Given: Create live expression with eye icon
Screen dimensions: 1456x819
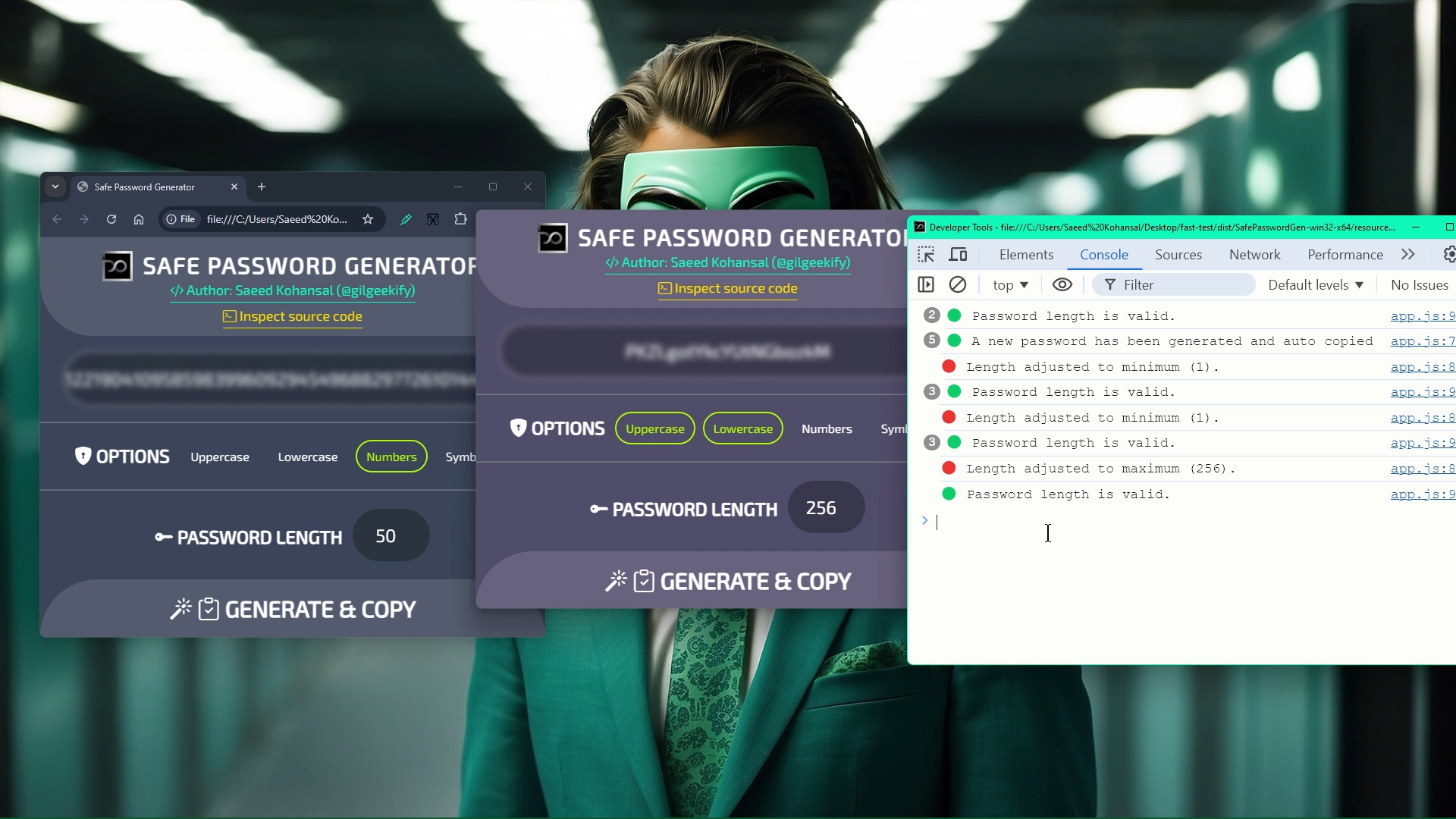Looking at the screenshot, I should [1062, 284].
